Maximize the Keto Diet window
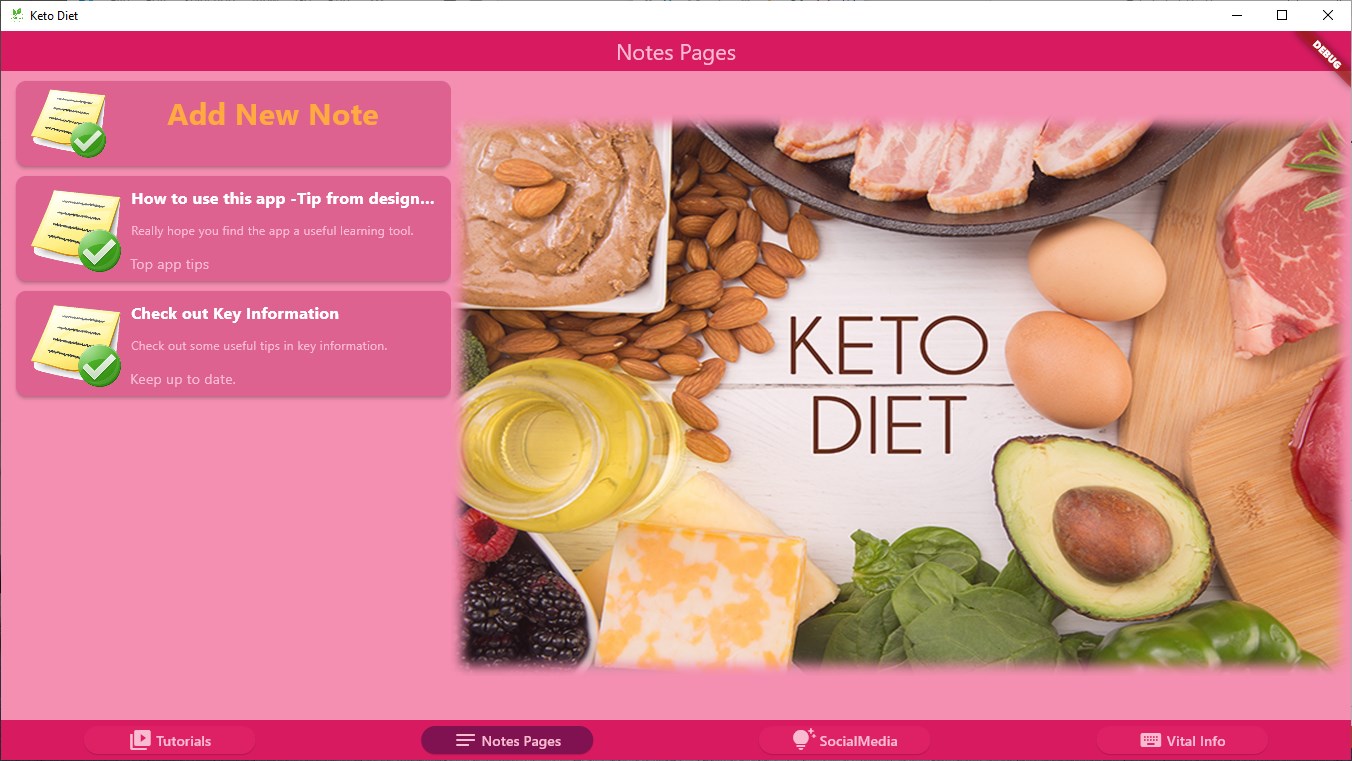The image size is (1352, 761). pyautogui.click(x=1282, y=15)
